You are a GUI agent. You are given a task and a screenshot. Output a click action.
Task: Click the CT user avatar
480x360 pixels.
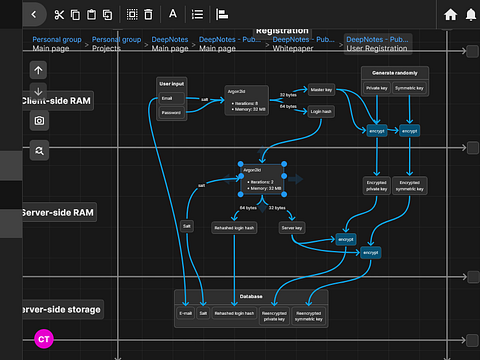pyautogui.click(x=44, y=339)
